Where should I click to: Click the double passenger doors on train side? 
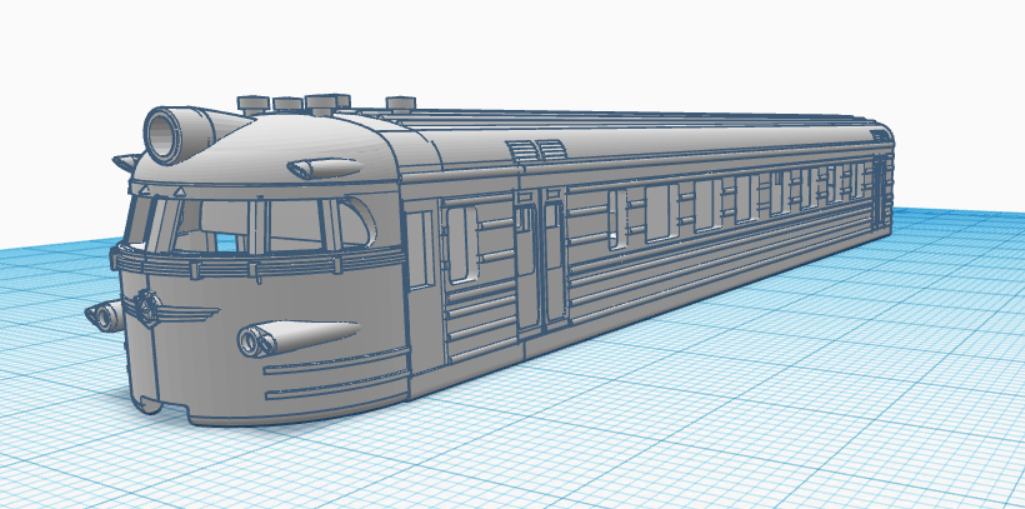540,261
